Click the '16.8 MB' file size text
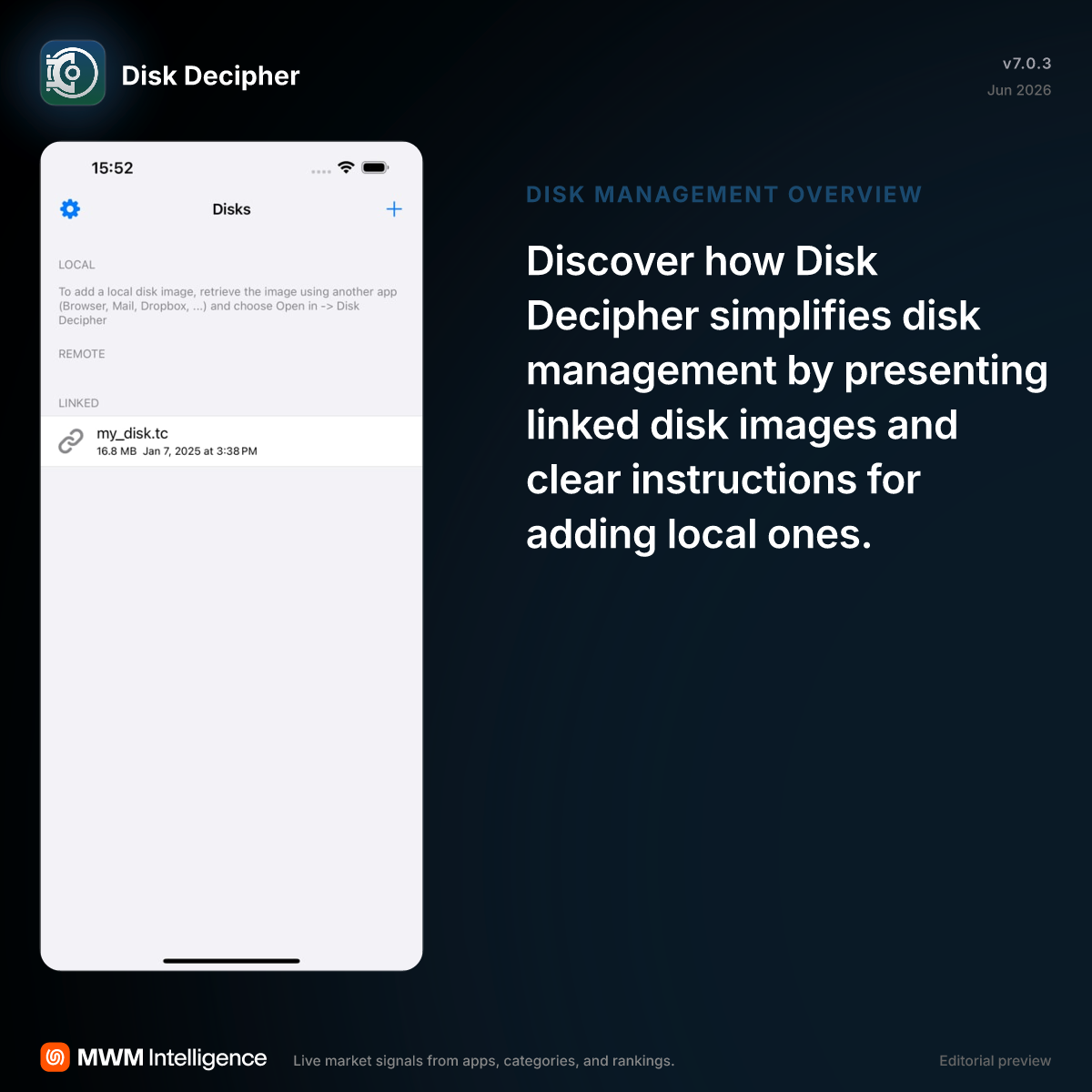 (116, 451)
